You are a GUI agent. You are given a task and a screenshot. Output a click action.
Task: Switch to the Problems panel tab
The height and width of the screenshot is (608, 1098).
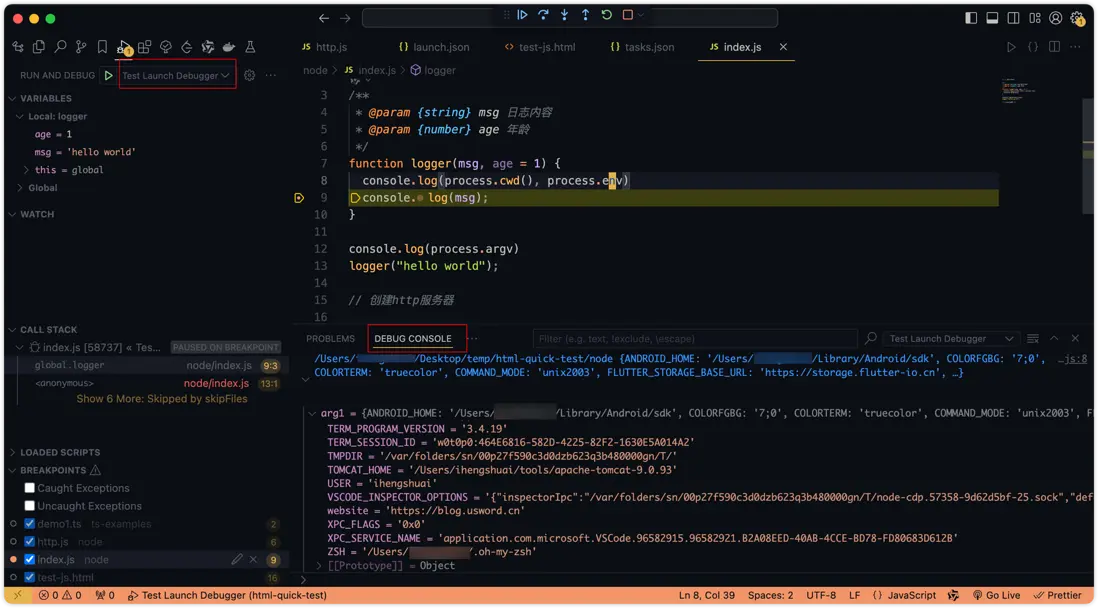[330, 339]
